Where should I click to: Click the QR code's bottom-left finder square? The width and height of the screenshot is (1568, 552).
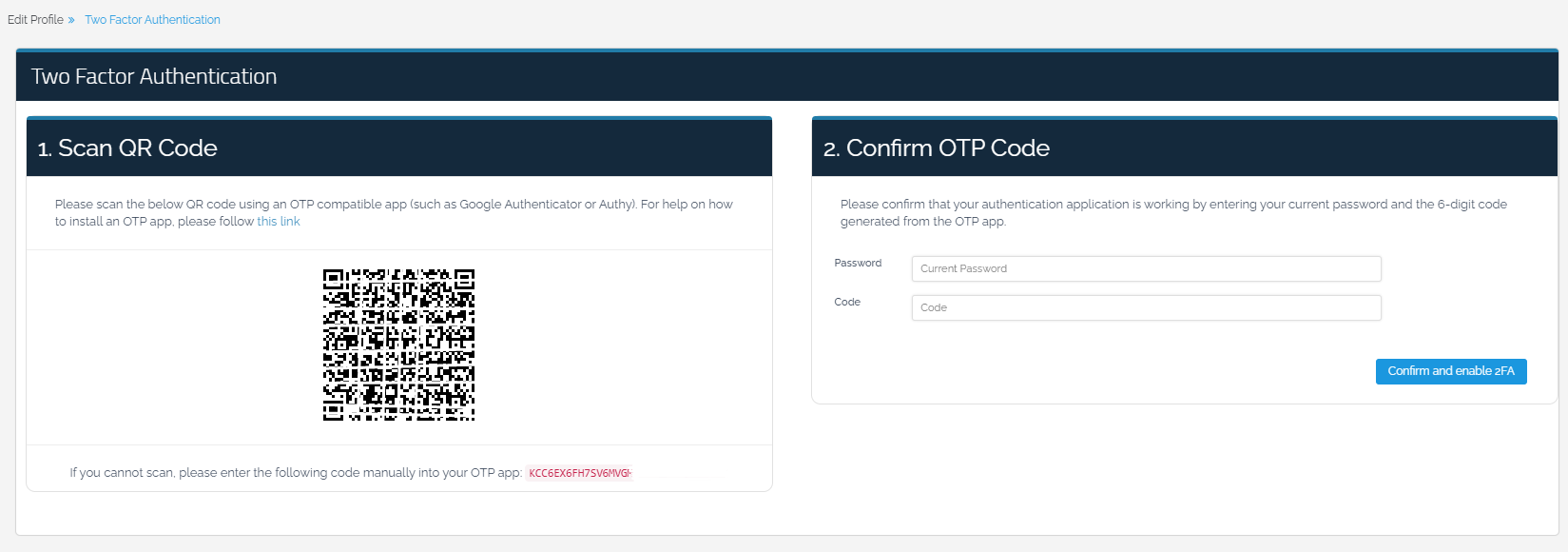[333, 411]
